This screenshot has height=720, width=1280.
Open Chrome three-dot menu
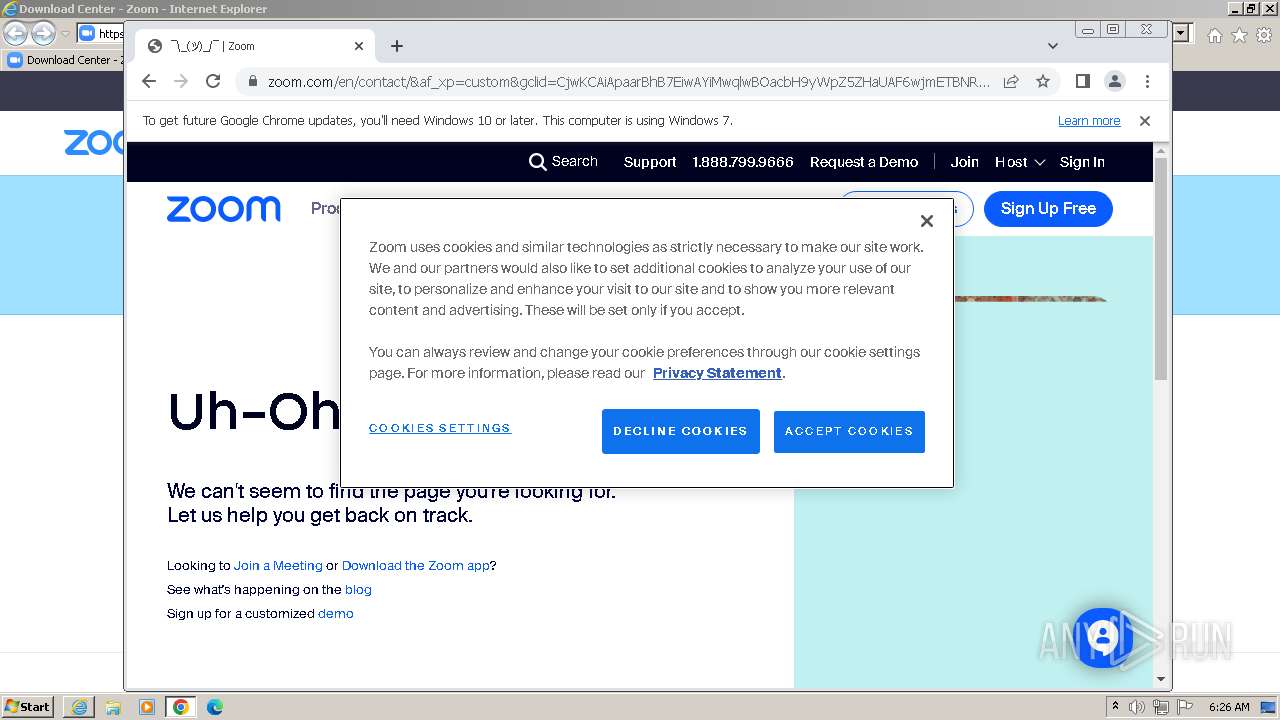coord(1147,81)
